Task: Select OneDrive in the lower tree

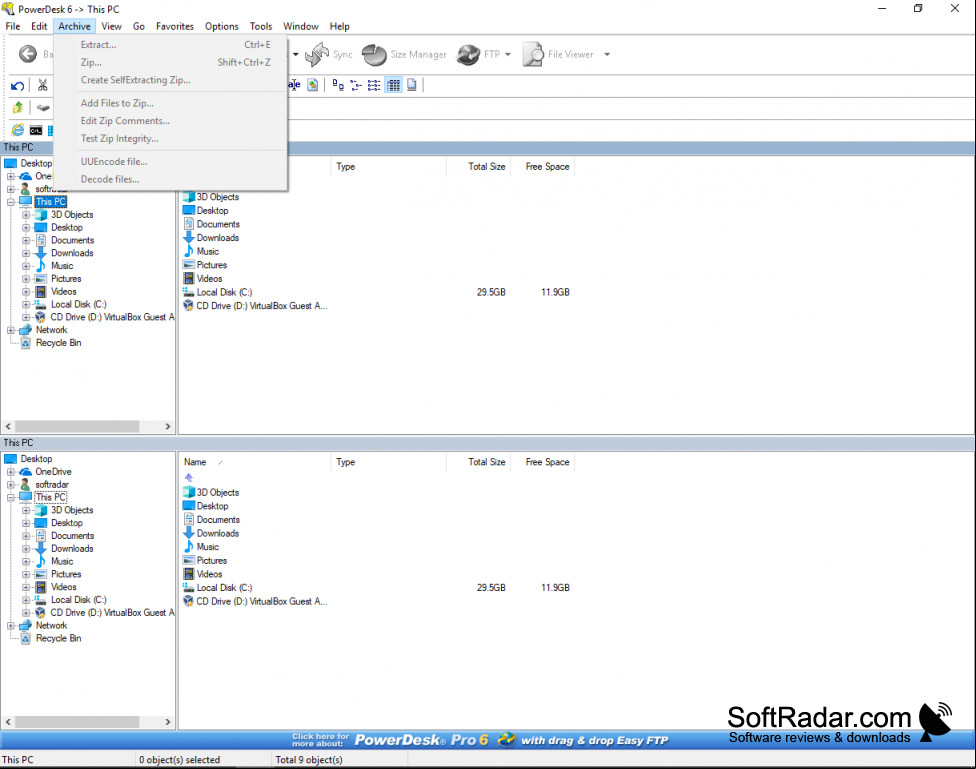Action: [x=54, y=471]
